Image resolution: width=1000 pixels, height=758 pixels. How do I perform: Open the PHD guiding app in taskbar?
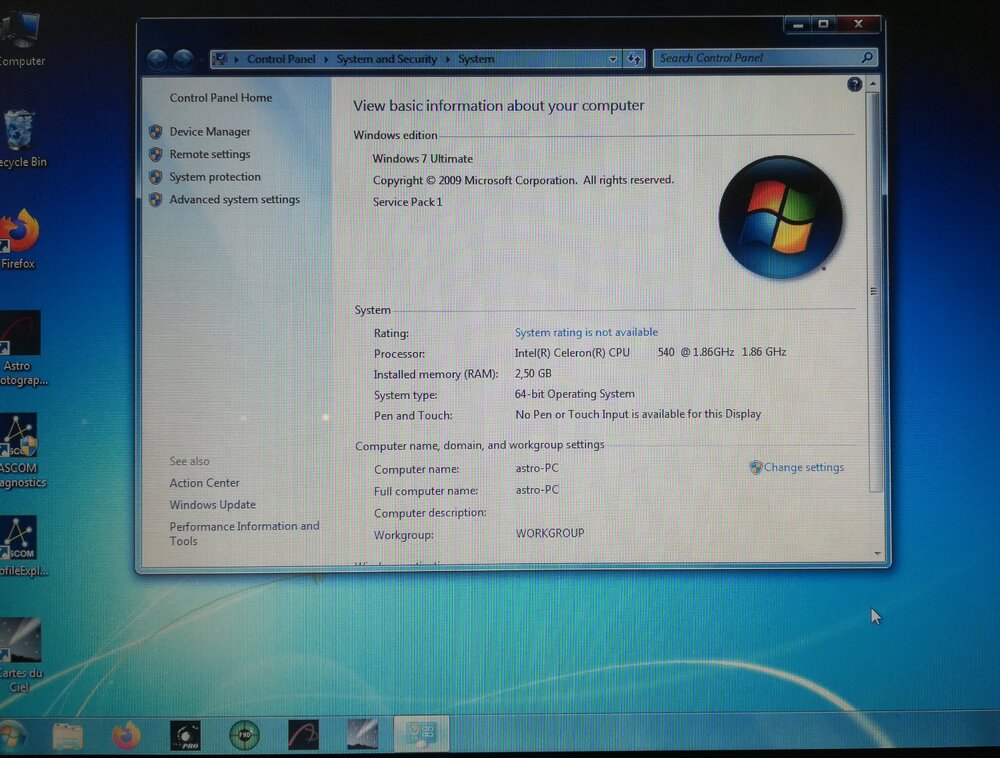(244, 736)
